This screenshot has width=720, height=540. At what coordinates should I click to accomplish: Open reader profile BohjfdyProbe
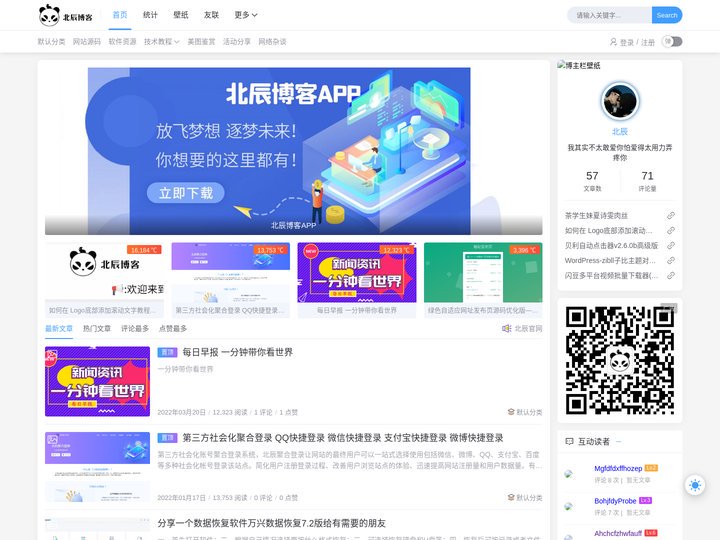615,501
